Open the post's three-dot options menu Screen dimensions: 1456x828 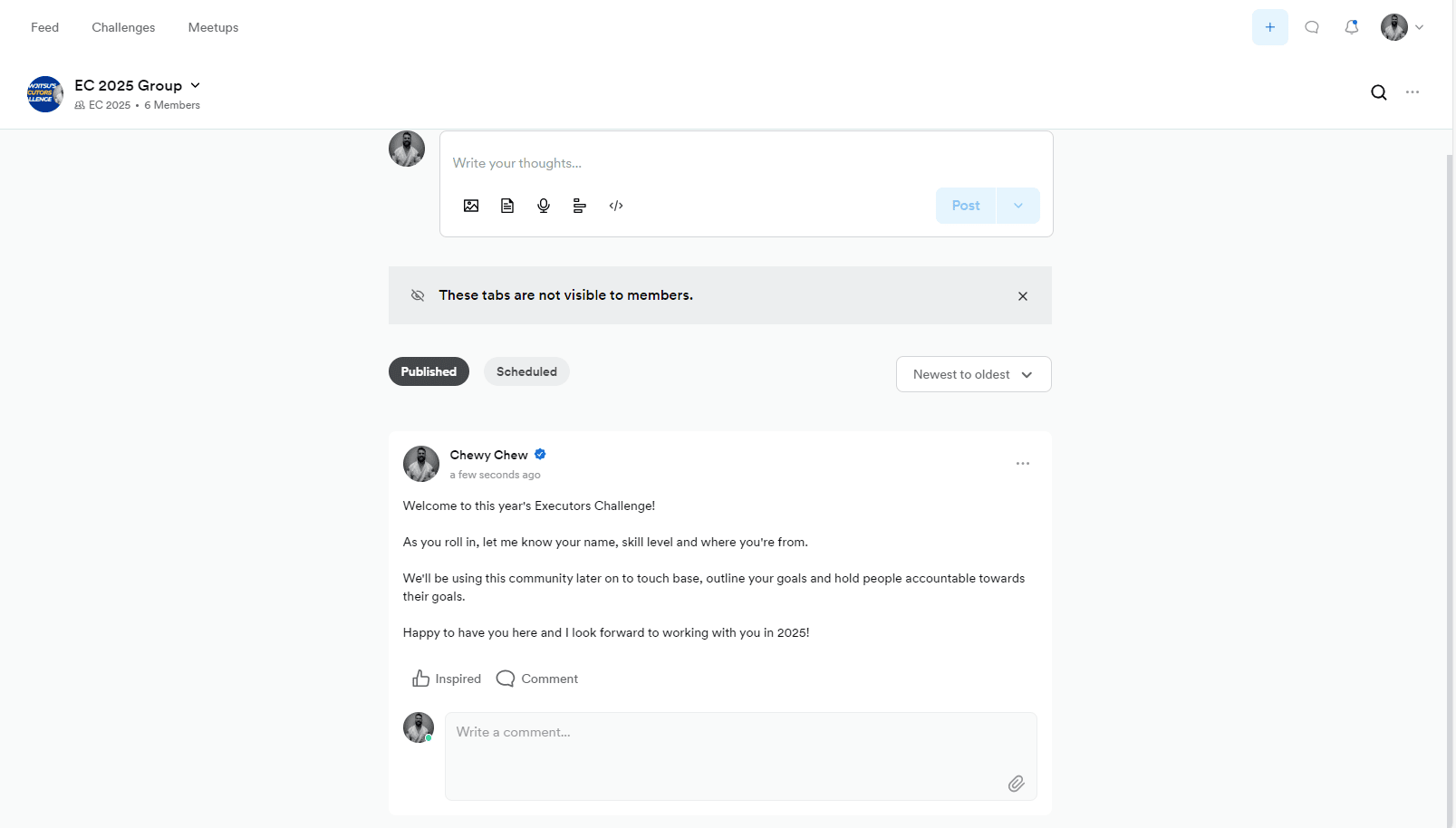(1023, 464)
